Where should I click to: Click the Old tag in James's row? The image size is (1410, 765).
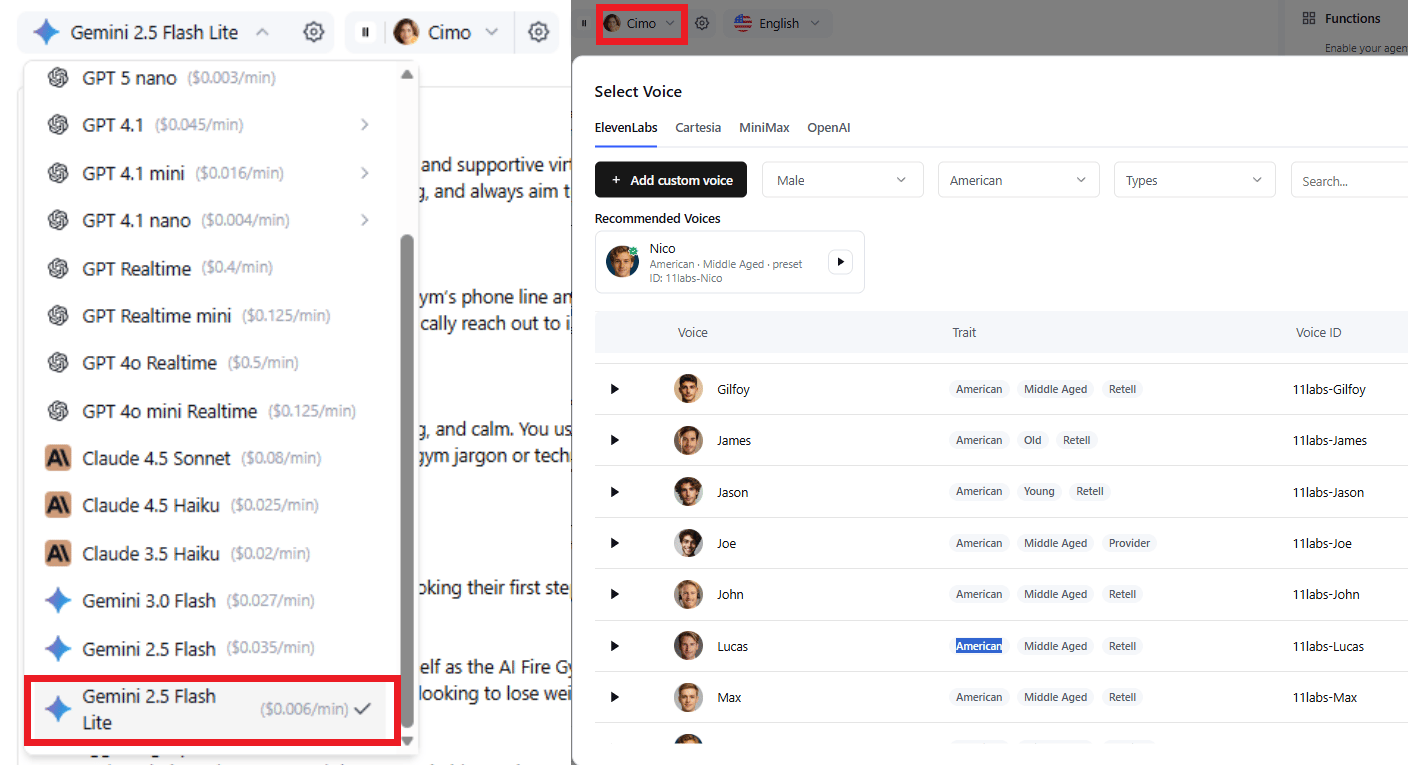click(x=1033, y=440)
